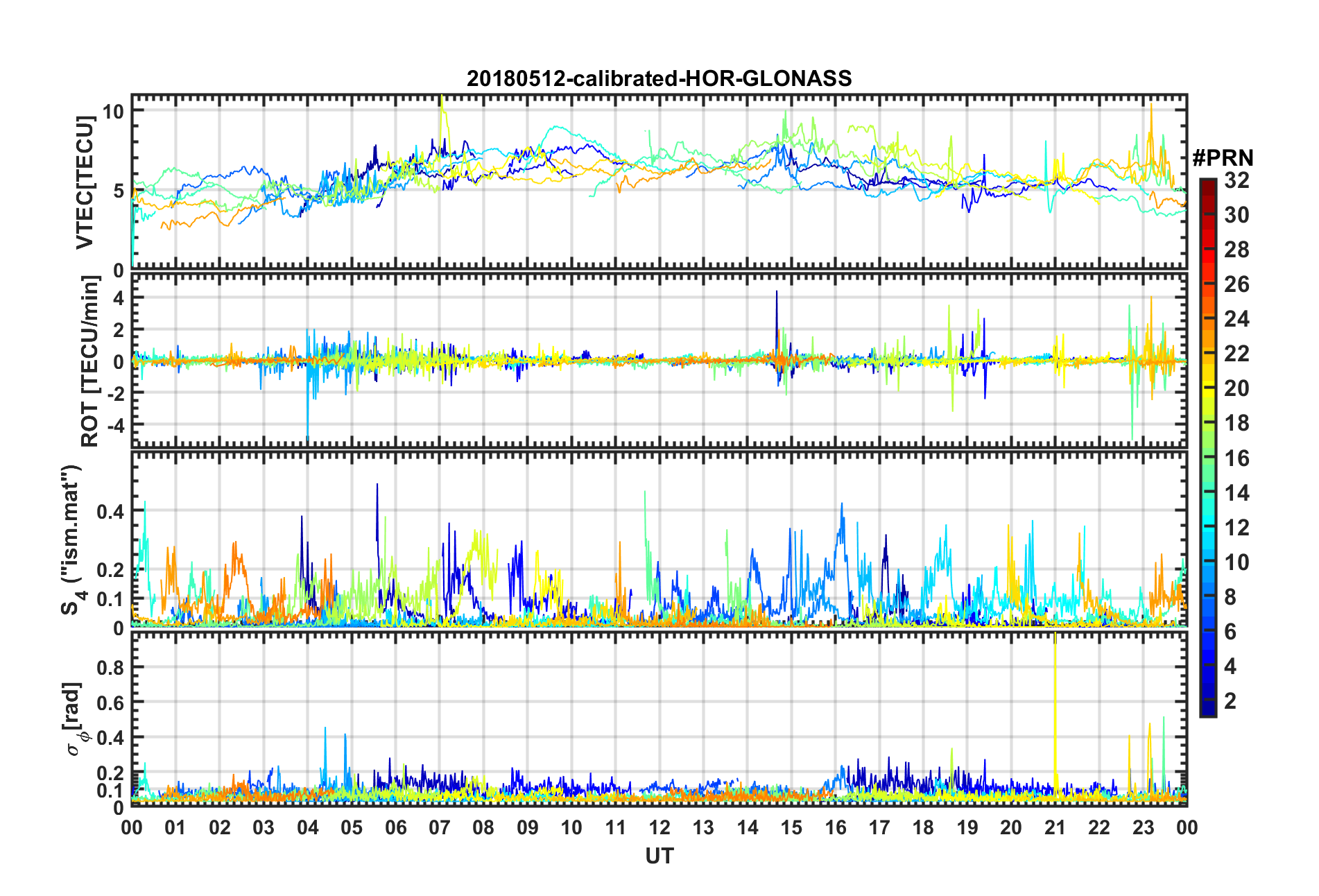Click VTEC y-axis tick label 10
The height and width of the screenshot is (896, 1319).
[112, 111]
